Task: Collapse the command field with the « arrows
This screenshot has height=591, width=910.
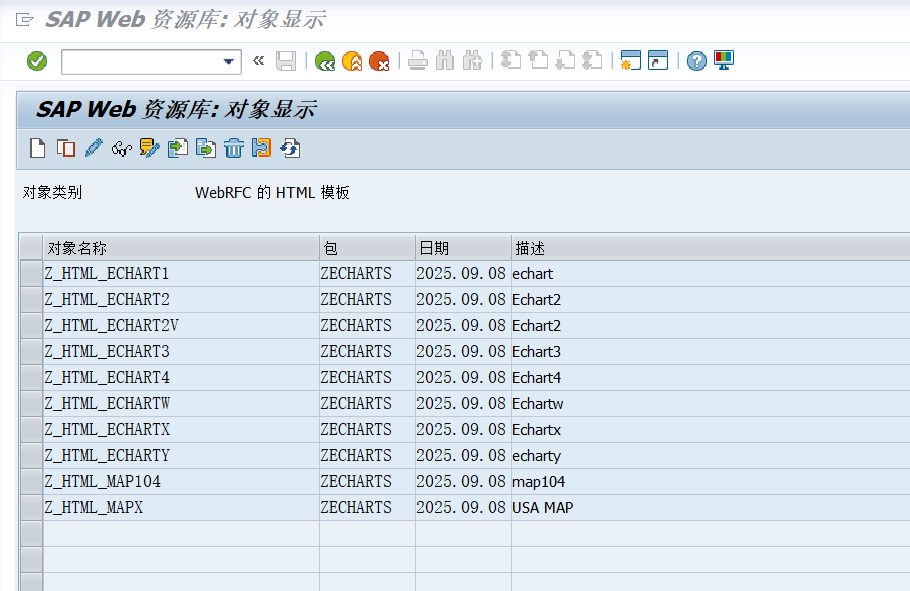Action: coord(259,60)
